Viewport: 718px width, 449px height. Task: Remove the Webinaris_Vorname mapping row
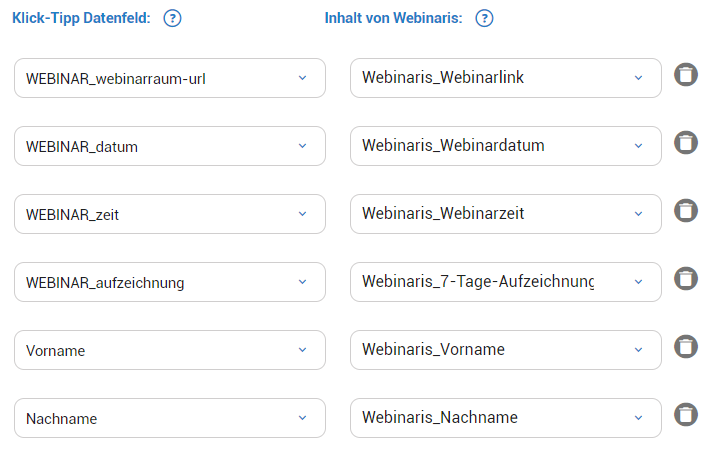coord(685,346)
